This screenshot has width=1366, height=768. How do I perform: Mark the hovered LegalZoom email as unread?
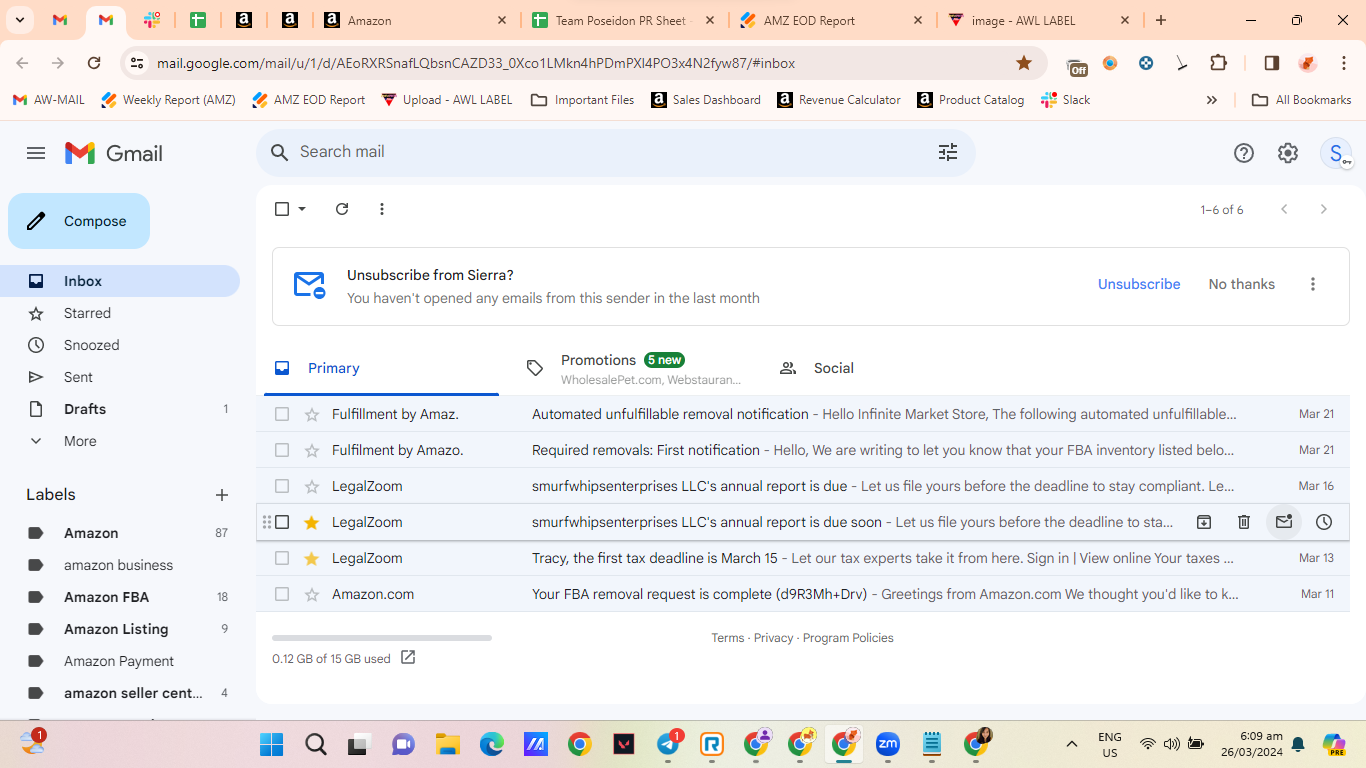pyautogui.click(x=1284, y=522)
